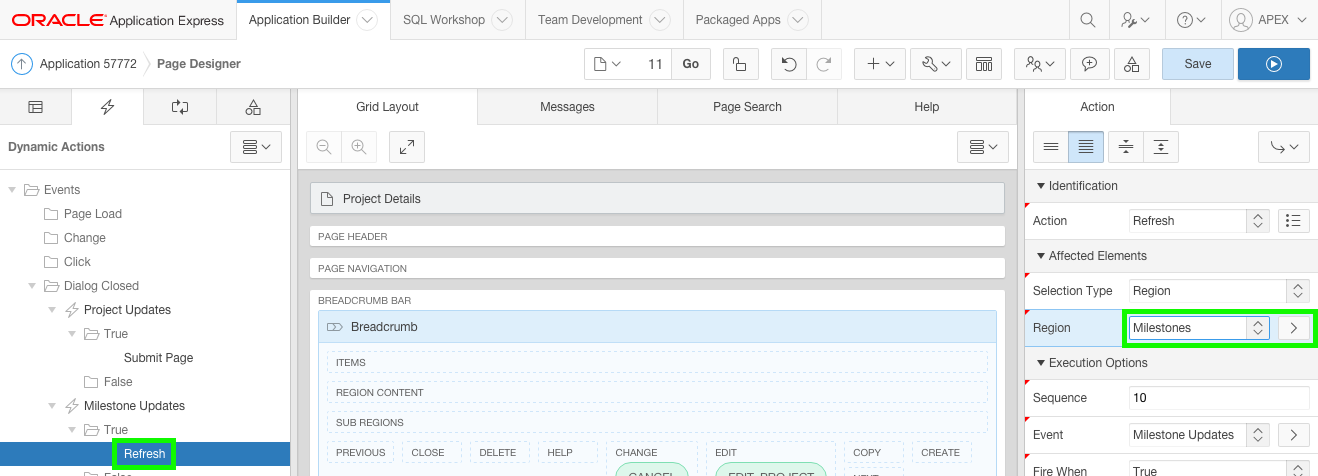1318x476 pixels.
Task: Toggle Show All properties icon
Action: 1086,147
